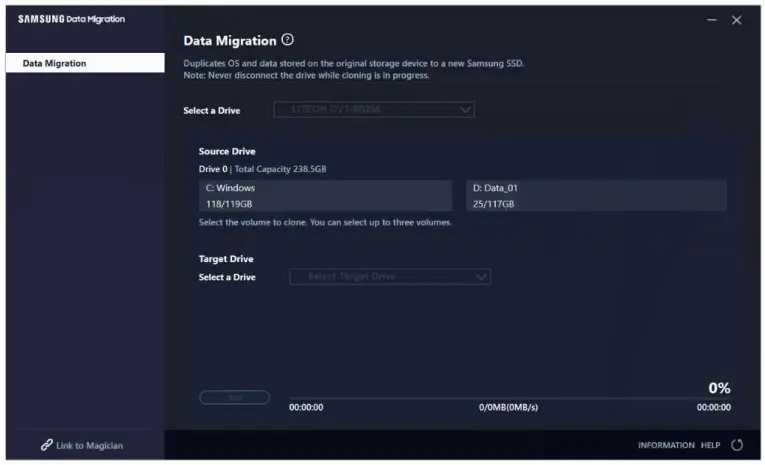
Task: Click the elapsed time 00:00:00 under Start
Action: click(306, 407)
